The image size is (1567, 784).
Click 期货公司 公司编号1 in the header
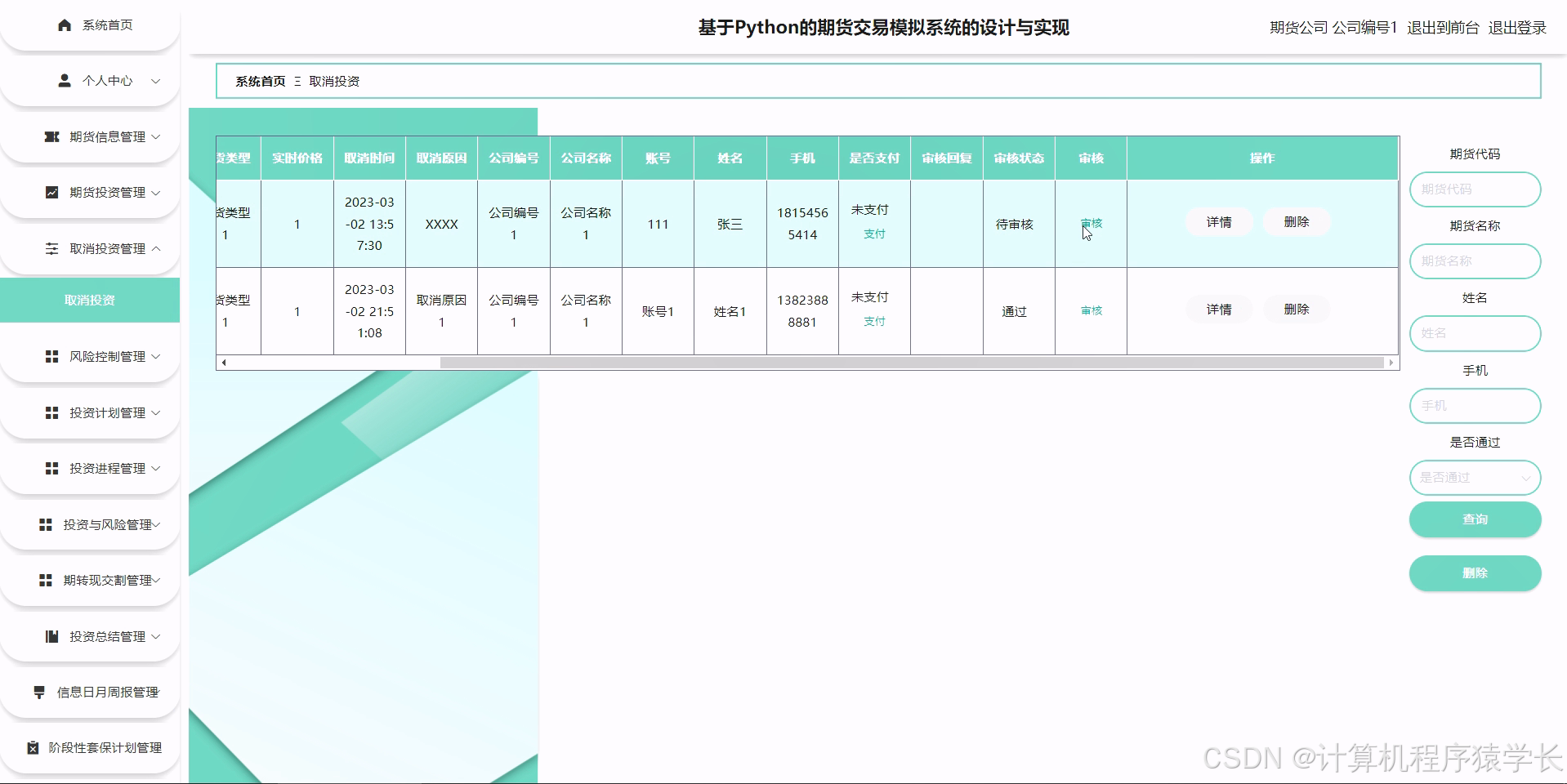(1333, 28)
